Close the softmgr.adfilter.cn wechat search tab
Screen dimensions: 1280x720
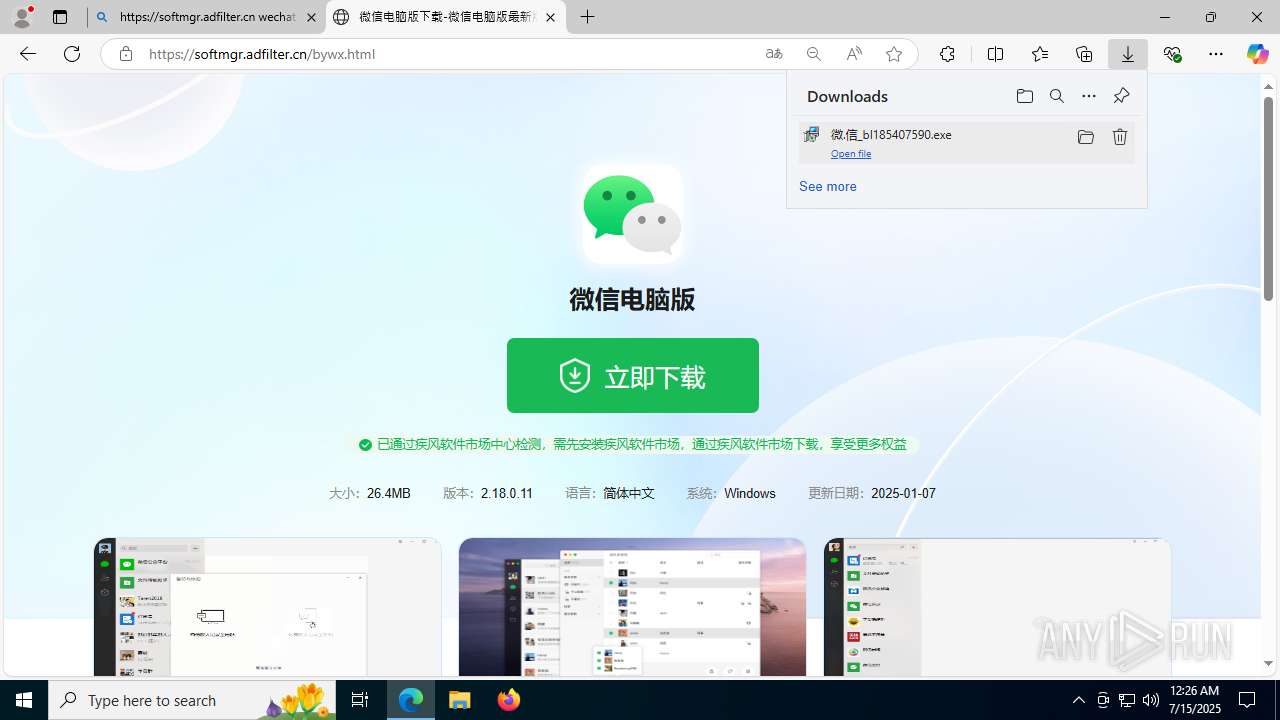pyautogui.click(x=311, y=17)
